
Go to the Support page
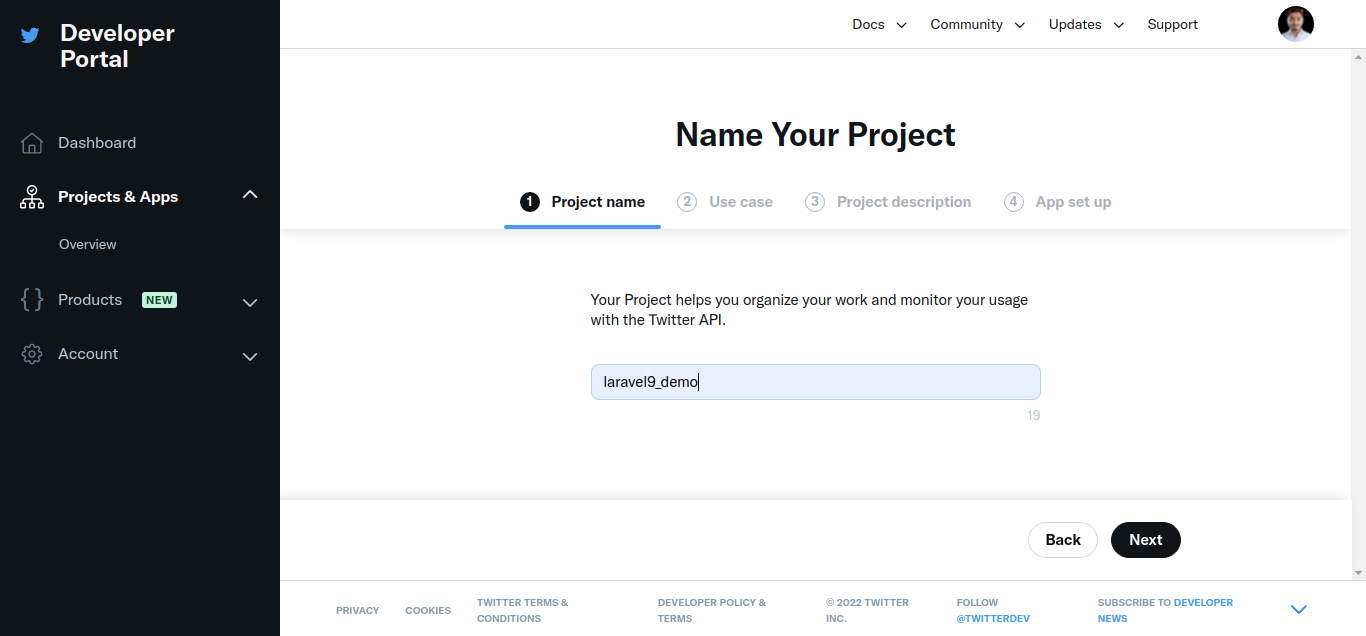[1172, 24]
